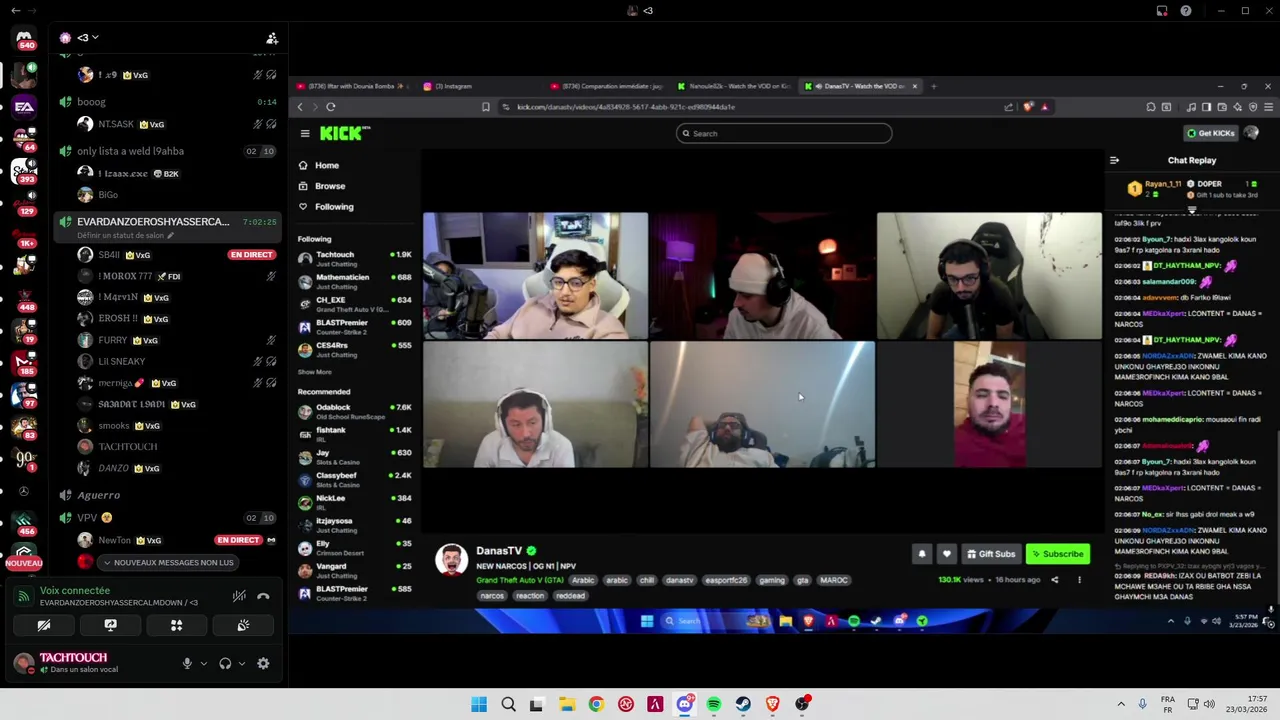Click the MAROC tag under DanasTV
The width and height of the screenshot is (1280, 720).
point(833,580)
